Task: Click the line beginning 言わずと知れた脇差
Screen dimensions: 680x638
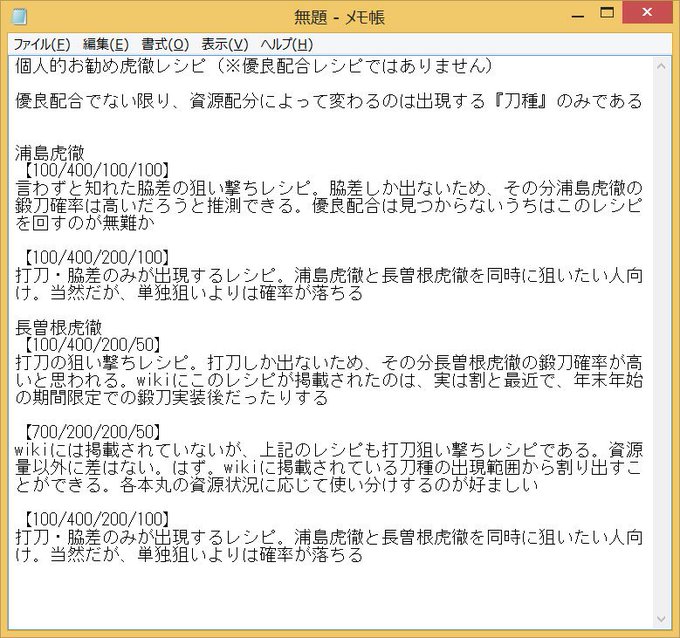Action: [x=328, y=188]
